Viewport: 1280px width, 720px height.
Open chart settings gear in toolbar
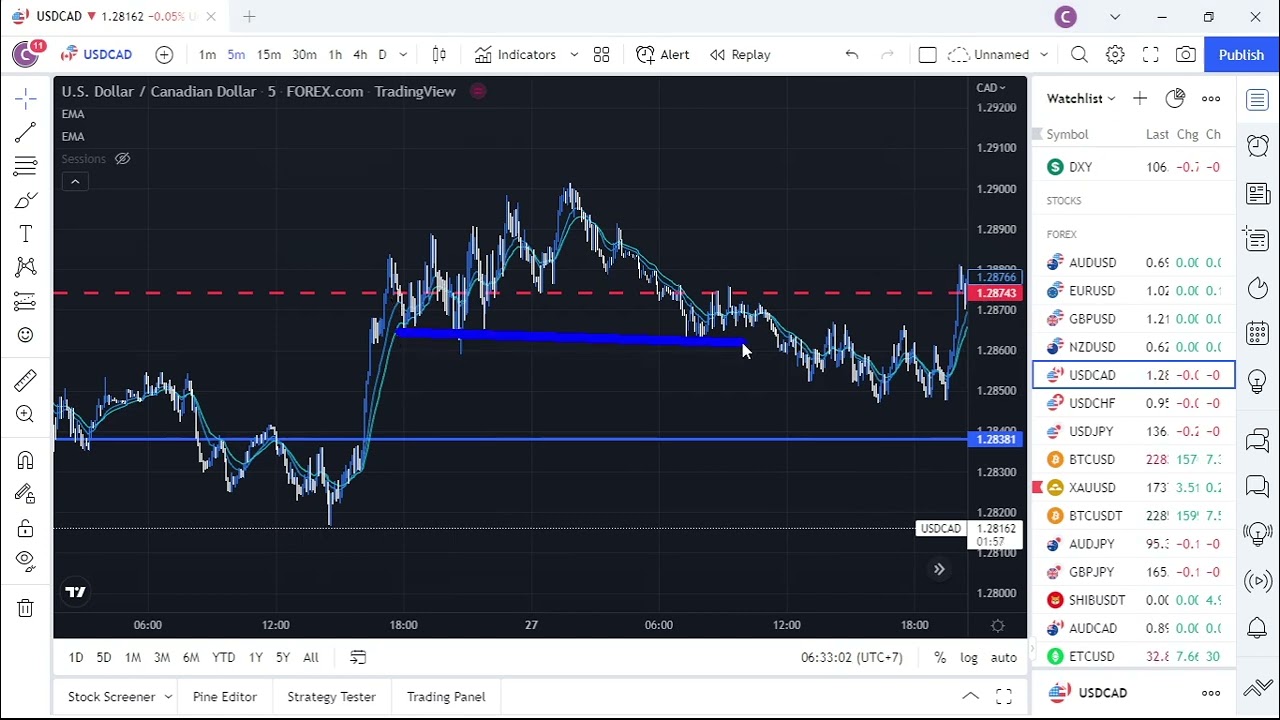(x=1115, y=55)
